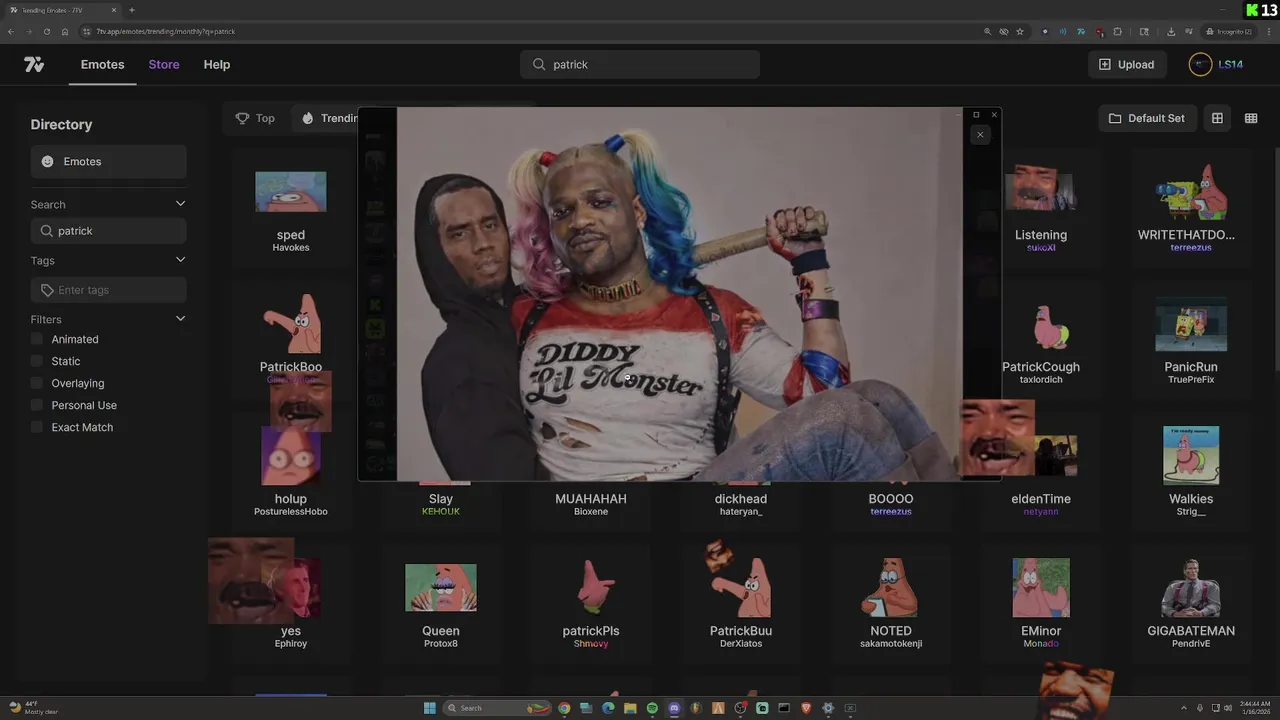
Task: Click the smiley Emotes icon in Directory
Action: [x=47, y=161]
